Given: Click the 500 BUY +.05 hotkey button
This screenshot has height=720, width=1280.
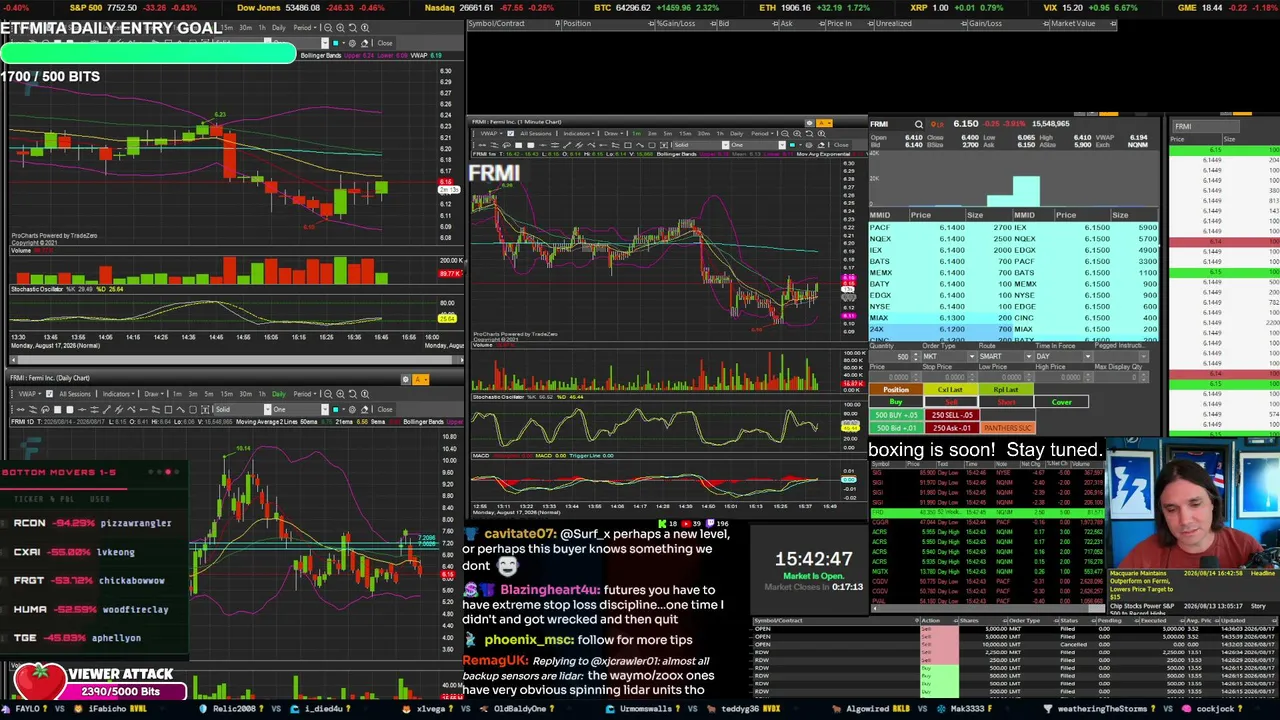Looking at the screenshot, I should [896, 415].
